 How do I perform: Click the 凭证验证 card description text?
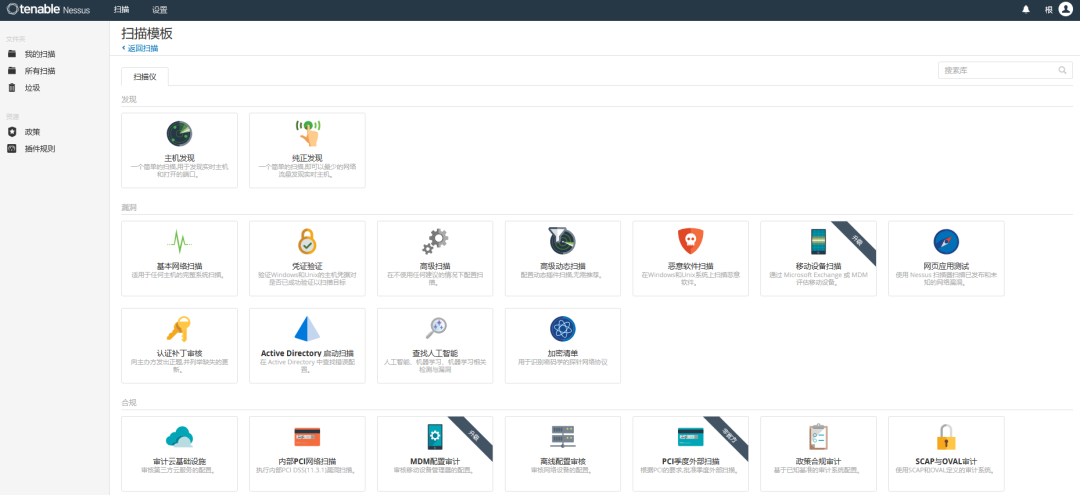(x=307, y=278)
